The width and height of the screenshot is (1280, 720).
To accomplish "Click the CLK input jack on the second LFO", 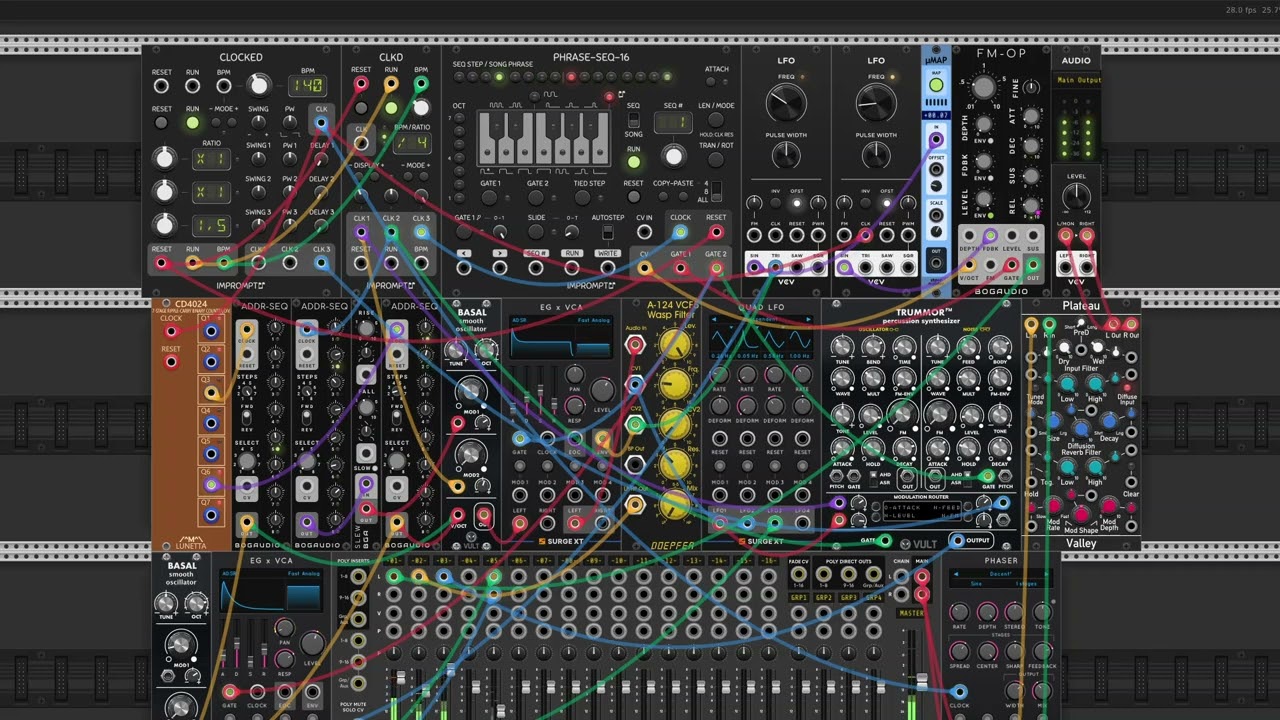I will [865, 235].
